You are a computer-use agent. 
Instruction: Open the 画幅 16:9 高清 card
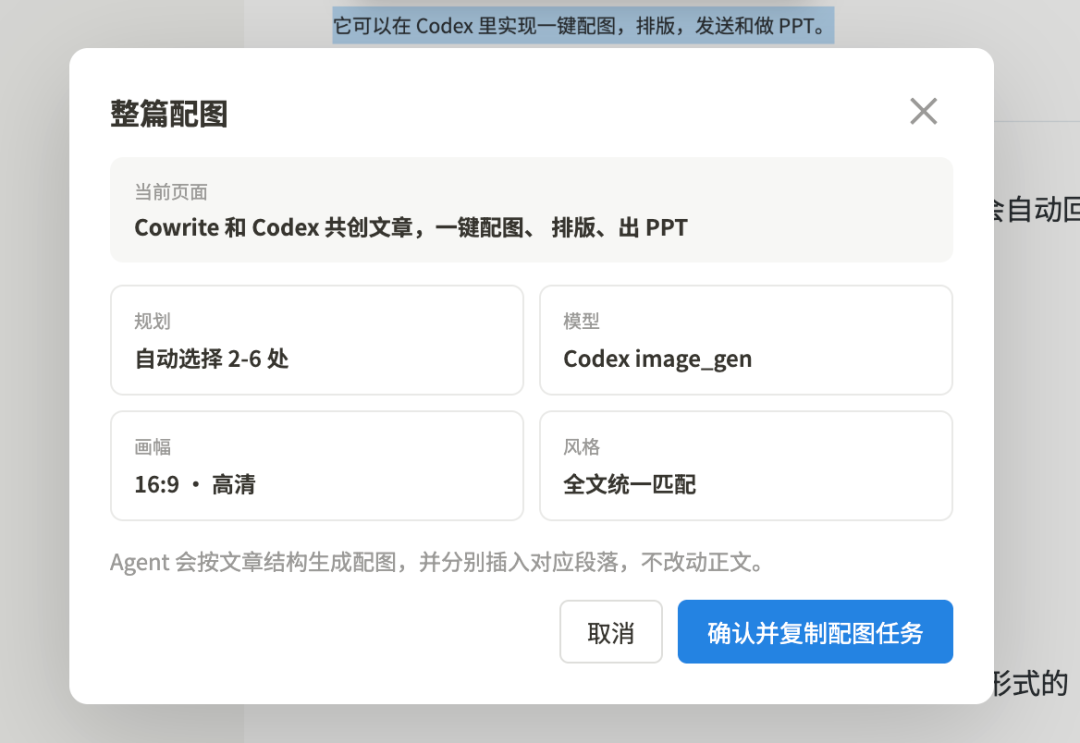click(x=317, y=466)
